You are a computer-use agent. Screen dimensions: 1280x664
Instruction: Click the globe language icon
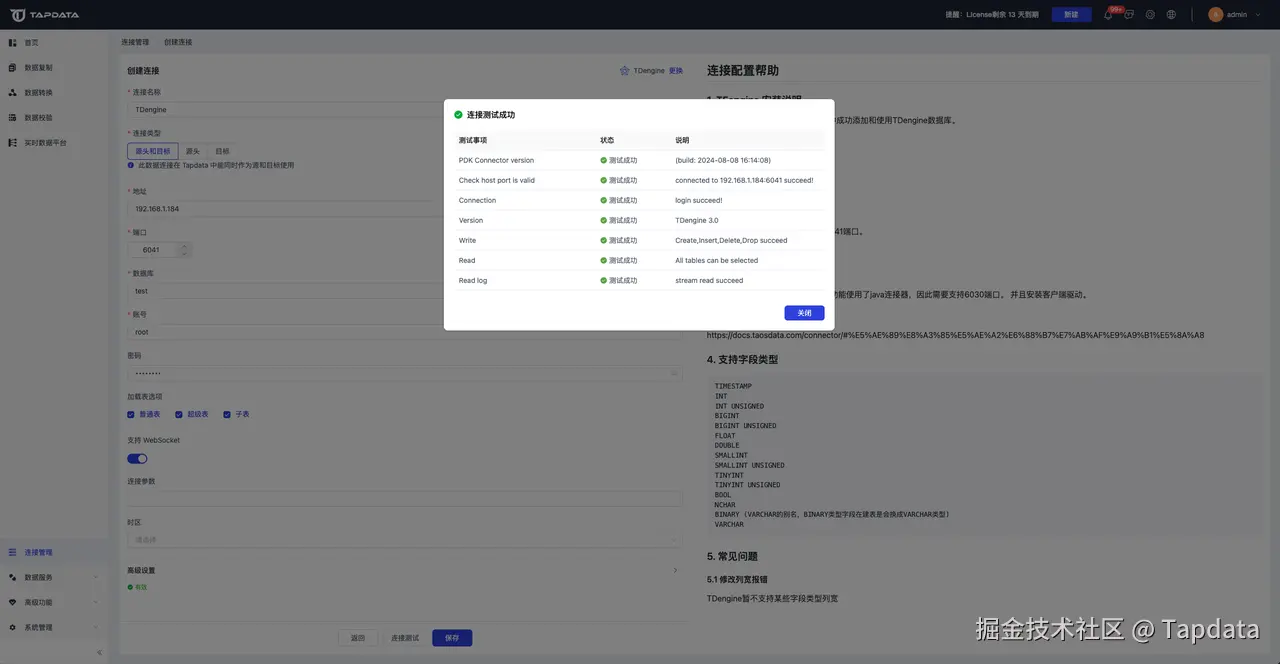click(1171, 15)
